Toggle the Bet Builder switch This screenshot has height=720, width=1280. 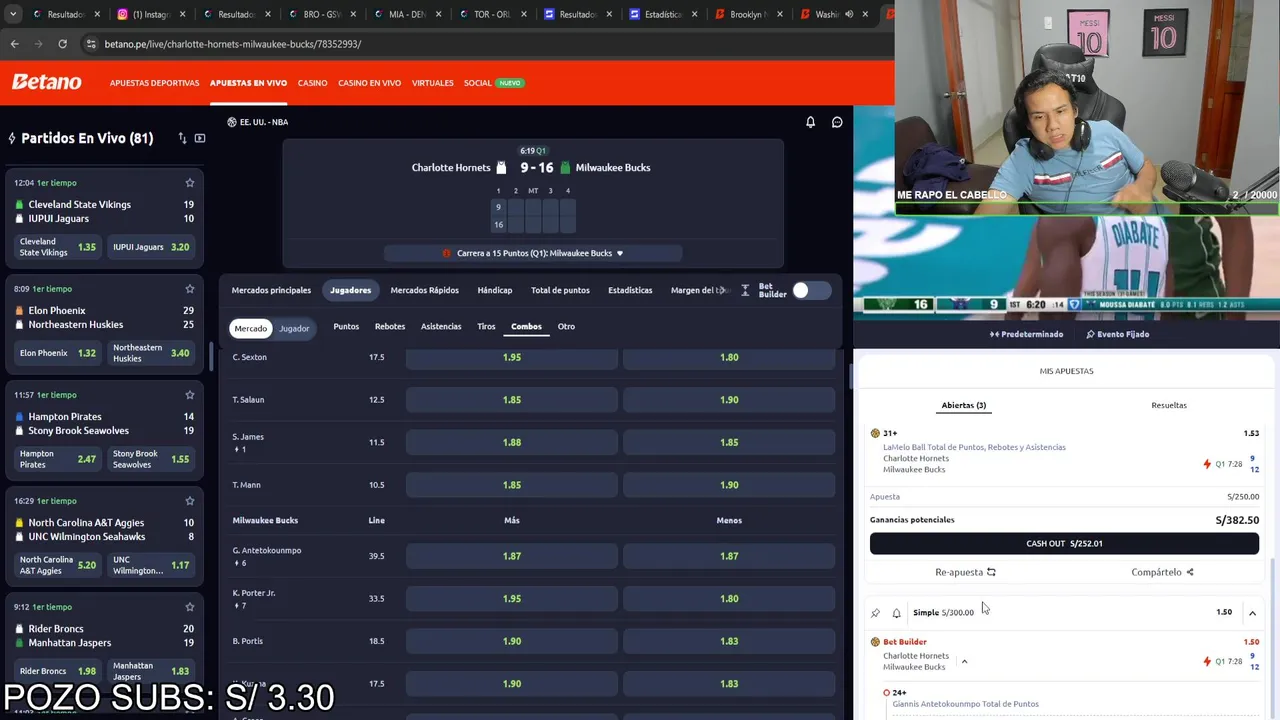[811, 290]
